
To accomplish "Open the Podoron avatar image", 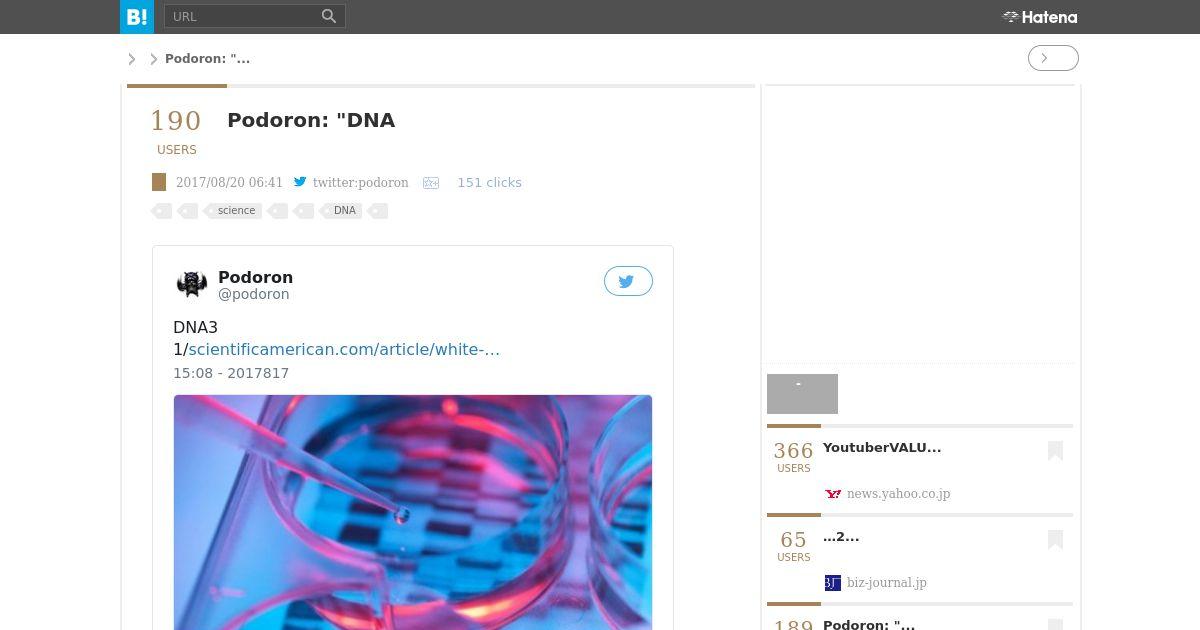I will pyautogui.click(x=192, y=284).
